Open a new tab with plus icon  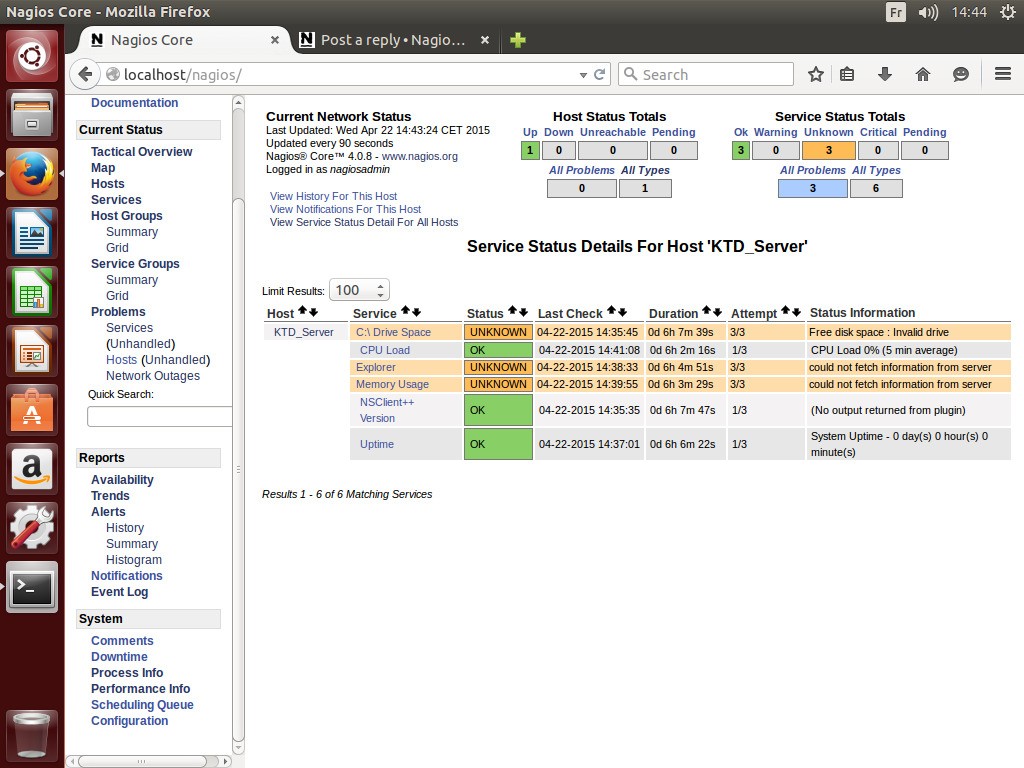pos(517,40)
